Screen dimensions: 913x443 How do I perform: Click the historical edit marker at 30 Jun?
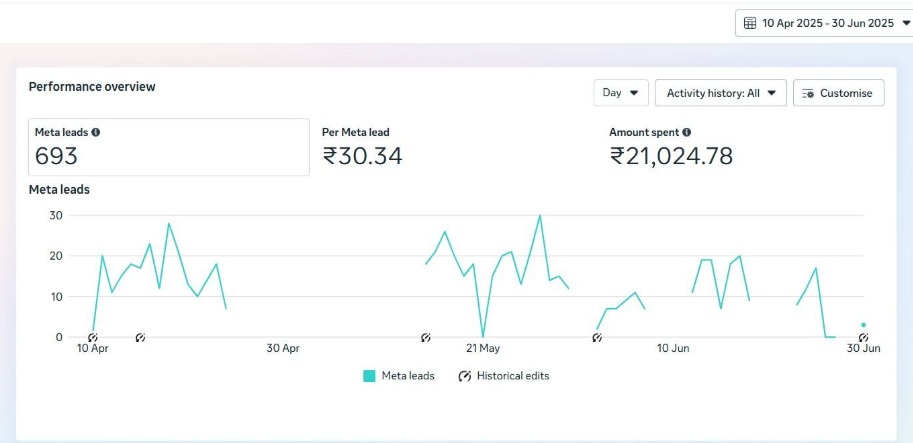pos(864,337)
